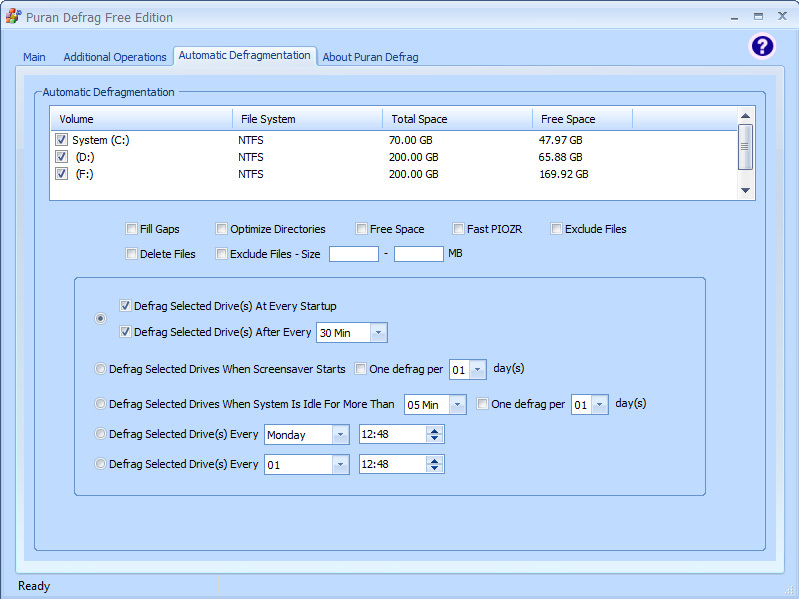
Task: Click the volume list scroll up arrow
Action: [x=745, y=116]
